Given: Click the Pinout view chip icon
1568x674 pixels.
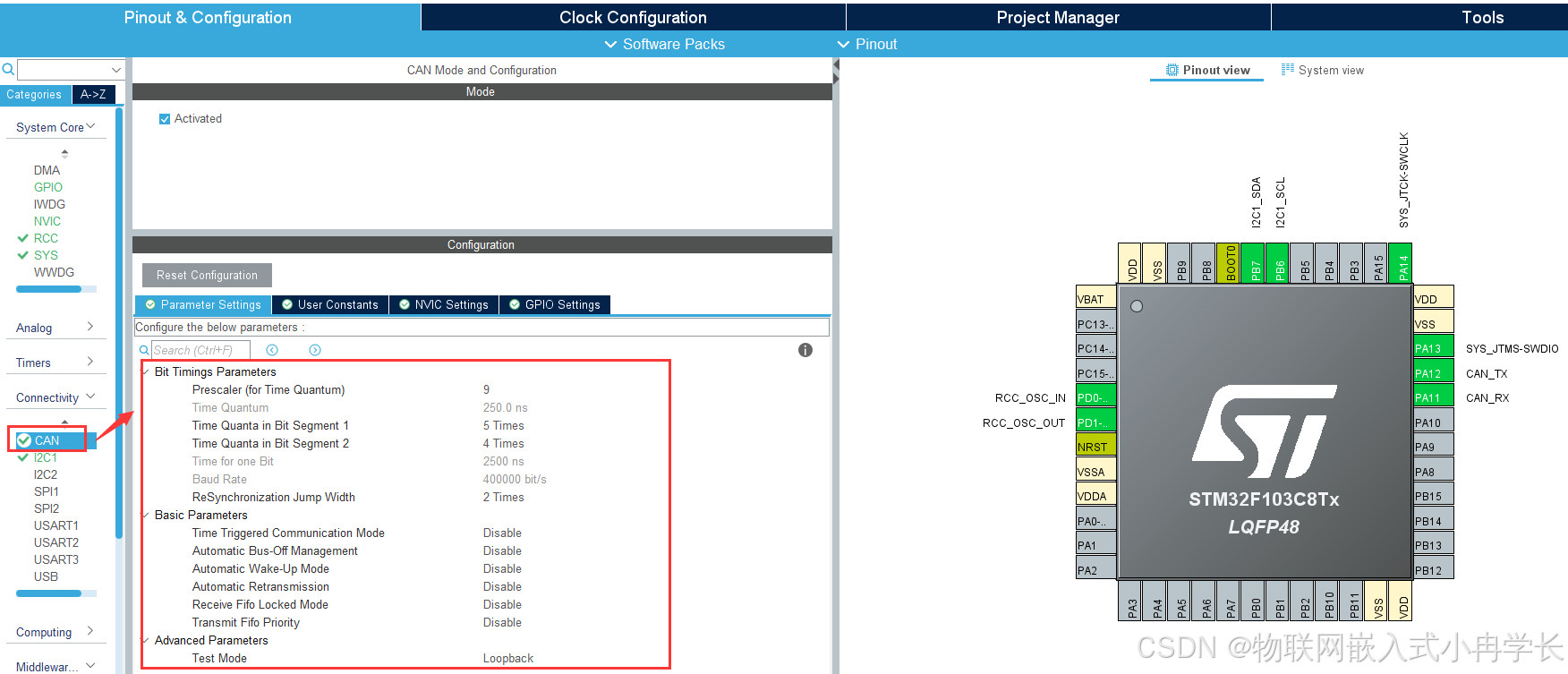Looking at the screenshot, I should click(1172, 70).
